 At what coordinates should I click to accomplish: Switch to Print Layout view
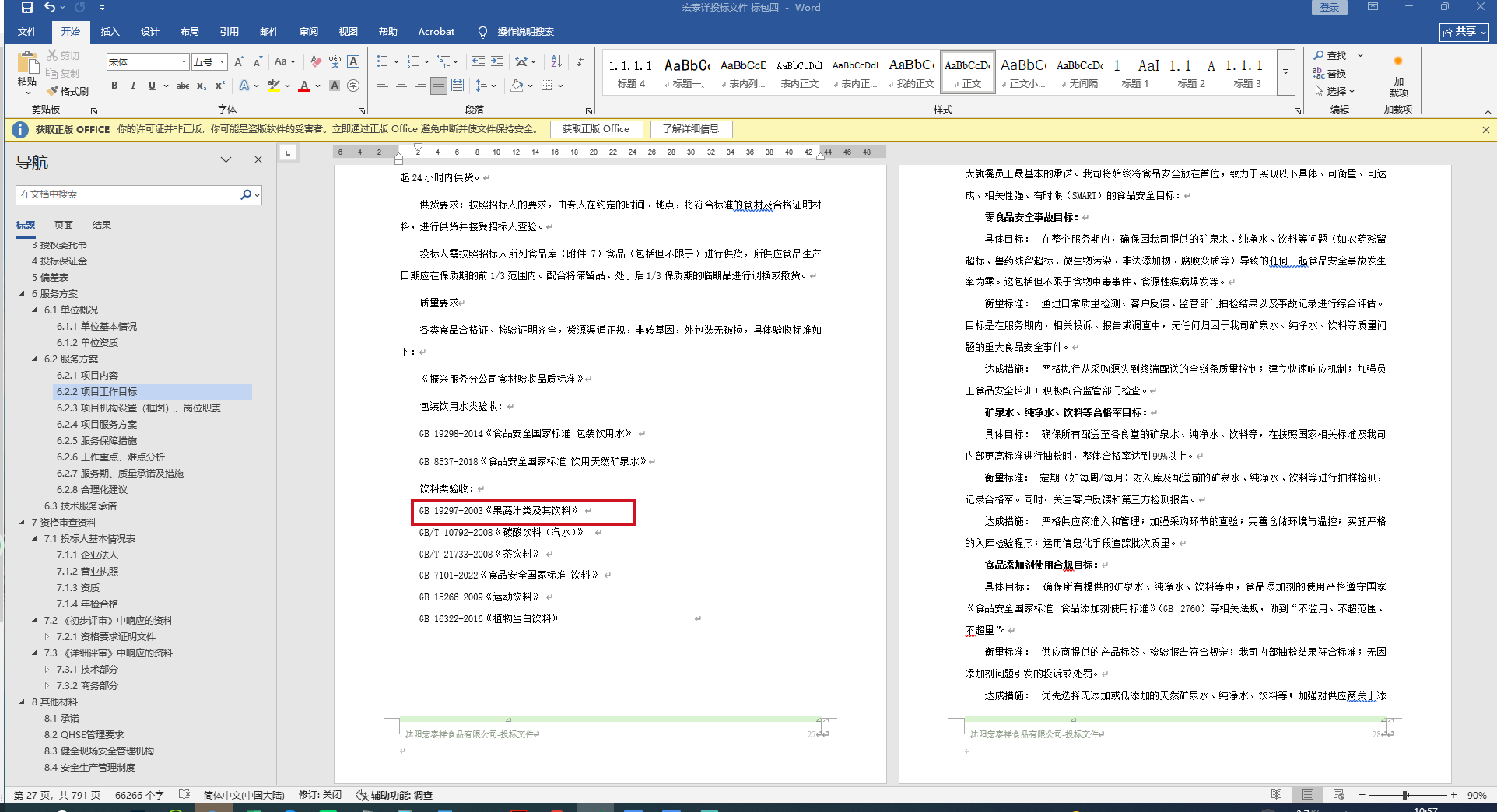click(1308, 795)
